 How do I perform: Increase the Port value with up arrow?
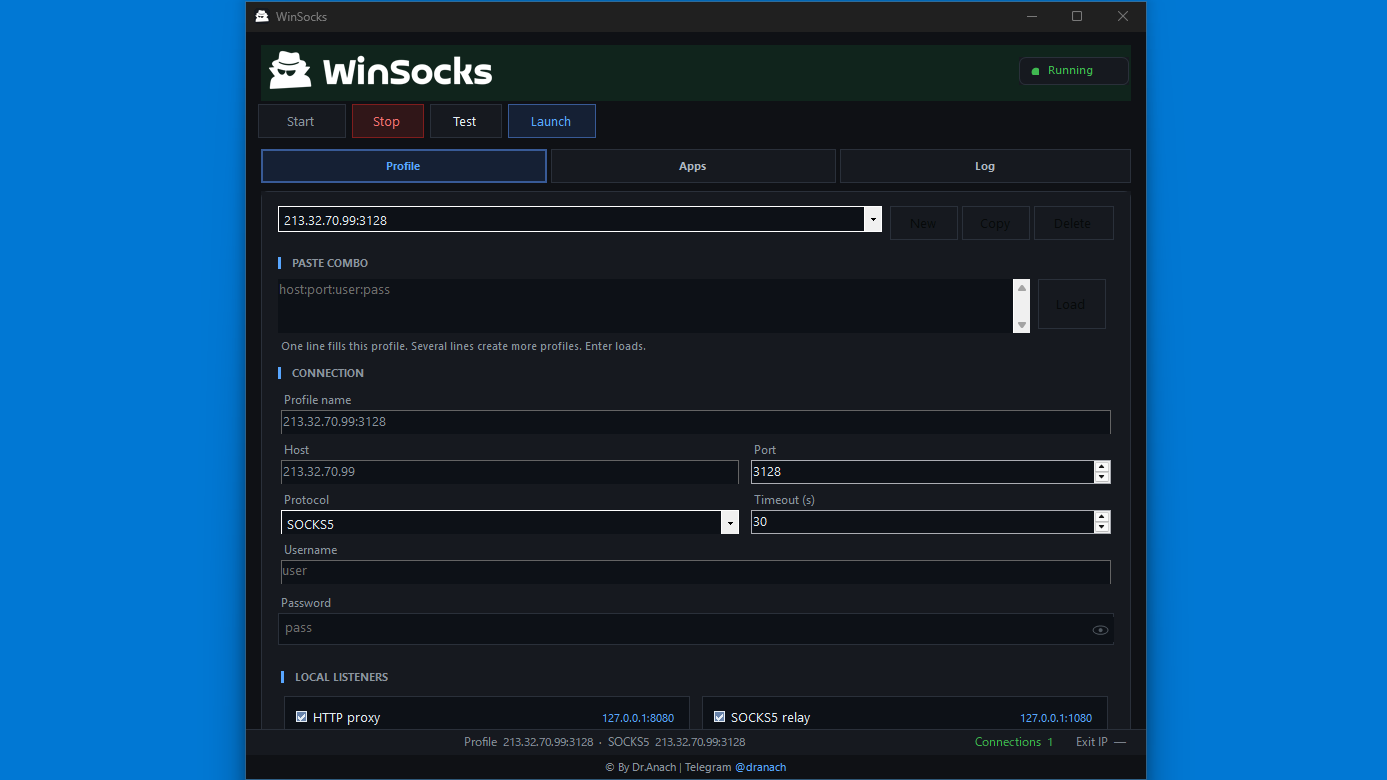pyautogui.click(x=1102, y=466)
